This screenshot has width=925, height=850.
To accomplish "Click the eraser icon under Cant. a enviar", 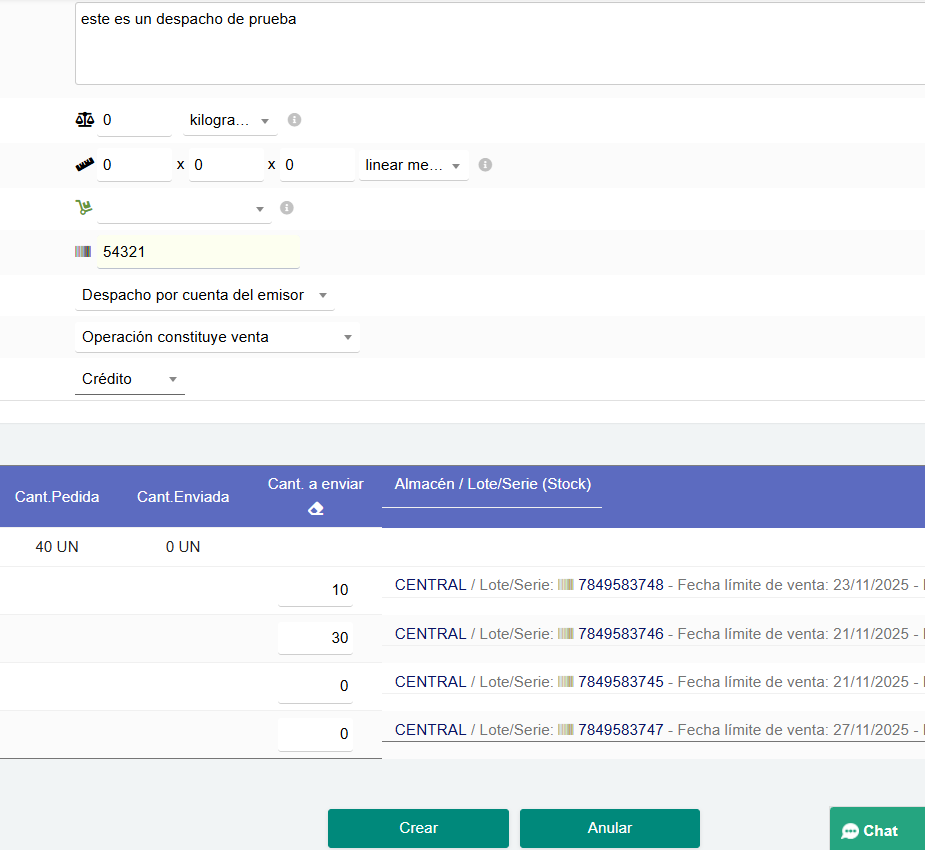I will point(316,509).
